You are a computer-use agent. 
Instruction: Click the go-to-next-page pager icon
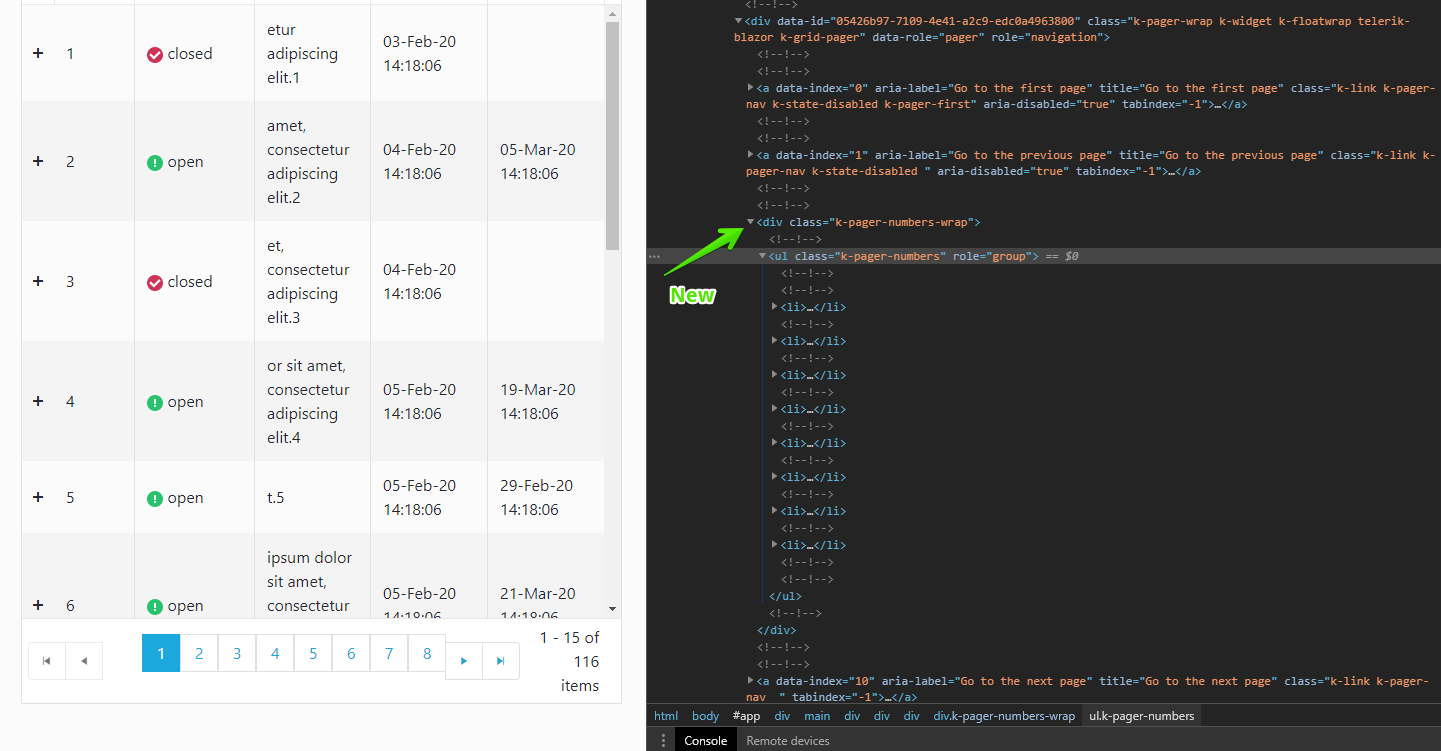pos(463,660)
